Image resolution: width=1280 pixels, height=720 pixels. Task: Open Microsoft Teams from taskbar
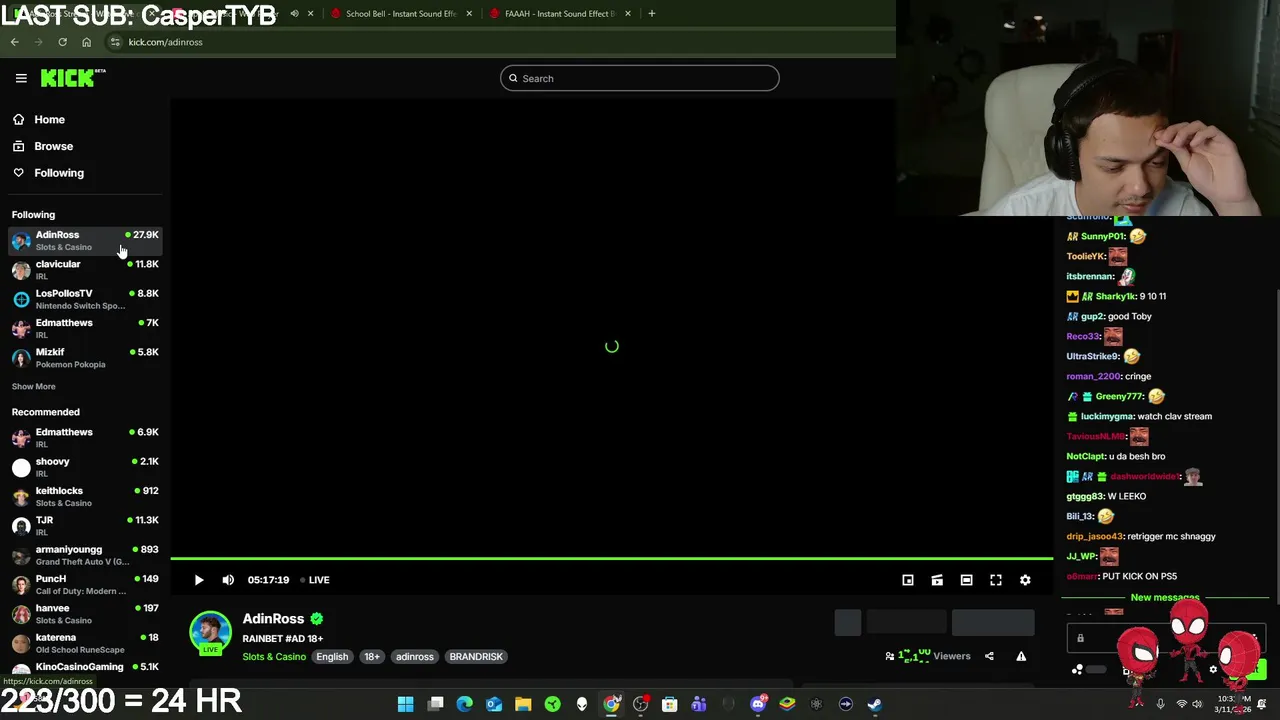pos(699,704)
